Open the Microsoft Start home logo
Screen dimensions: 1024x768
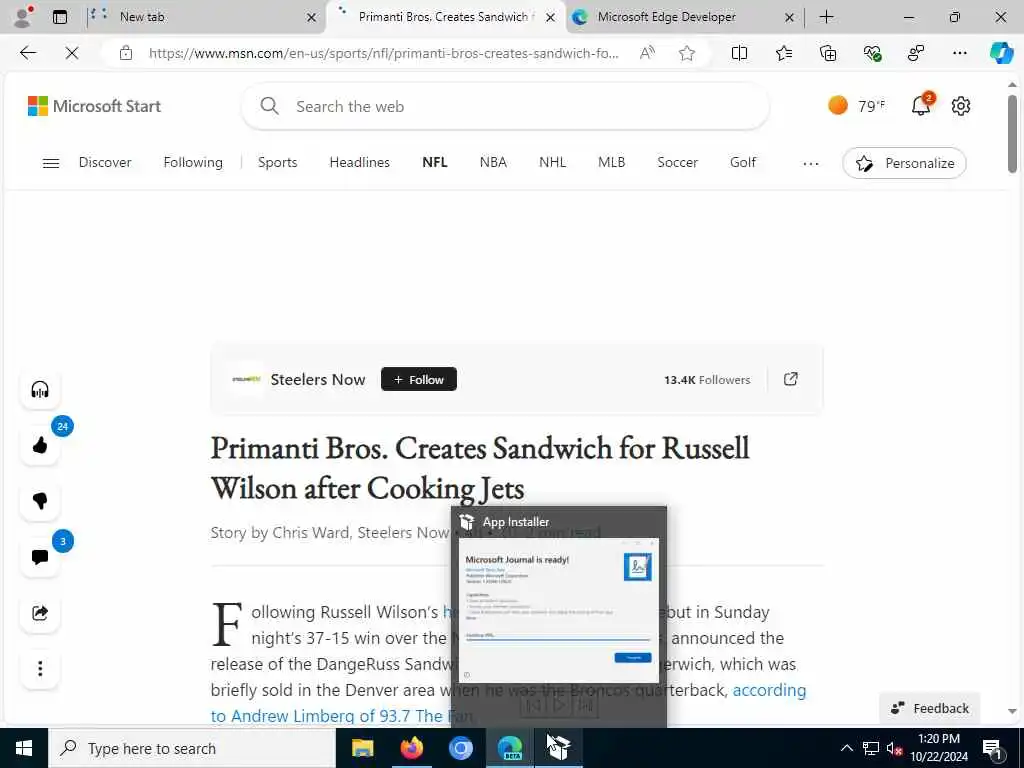click(94, 106)
